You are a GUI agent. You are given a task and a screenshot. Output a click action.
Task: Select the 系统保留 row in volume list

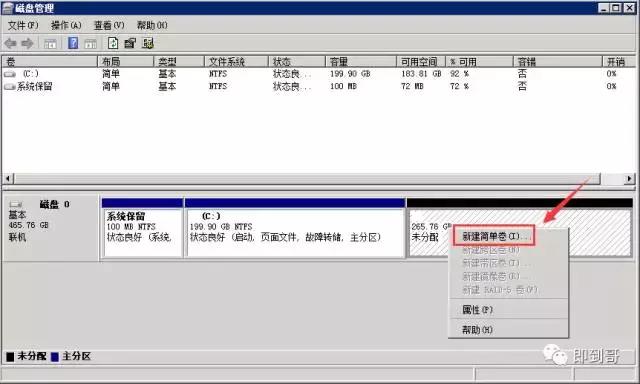[x=318, y=87]
